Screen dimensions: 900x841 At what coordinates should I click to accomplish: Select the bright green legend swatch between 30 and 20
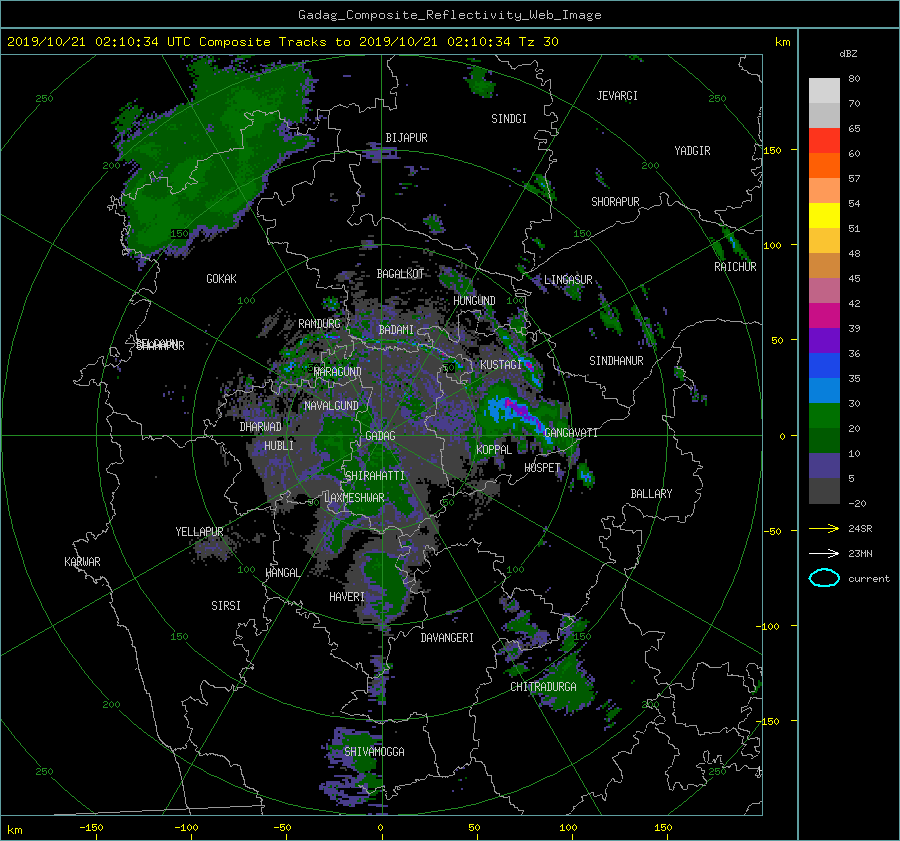pyautogui.click(x=824, y=415)
